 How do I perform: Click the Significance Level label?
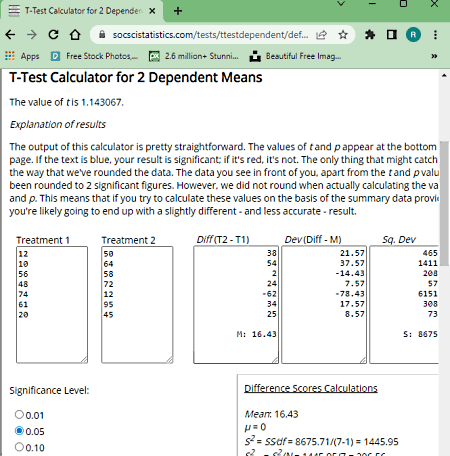[x=49, y=390]
